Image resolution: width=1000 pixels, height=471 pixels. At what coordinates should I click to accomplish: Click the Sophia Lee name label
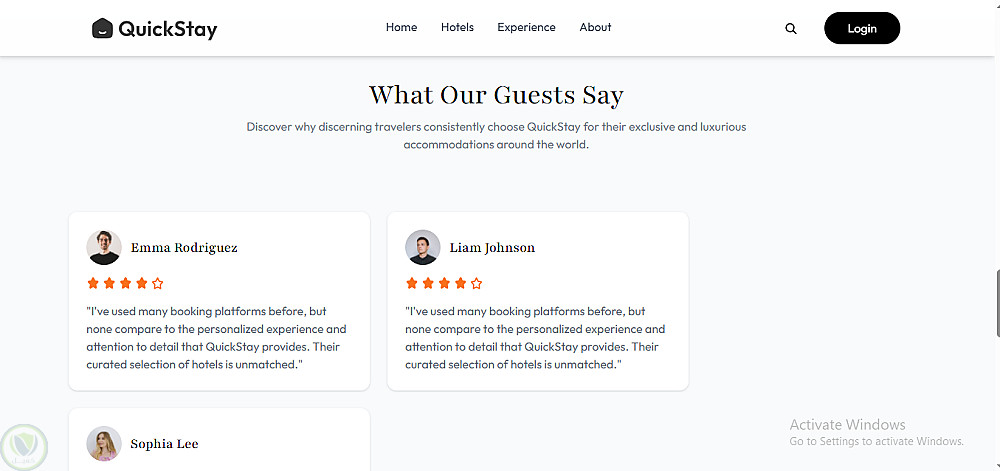[164, 443]
